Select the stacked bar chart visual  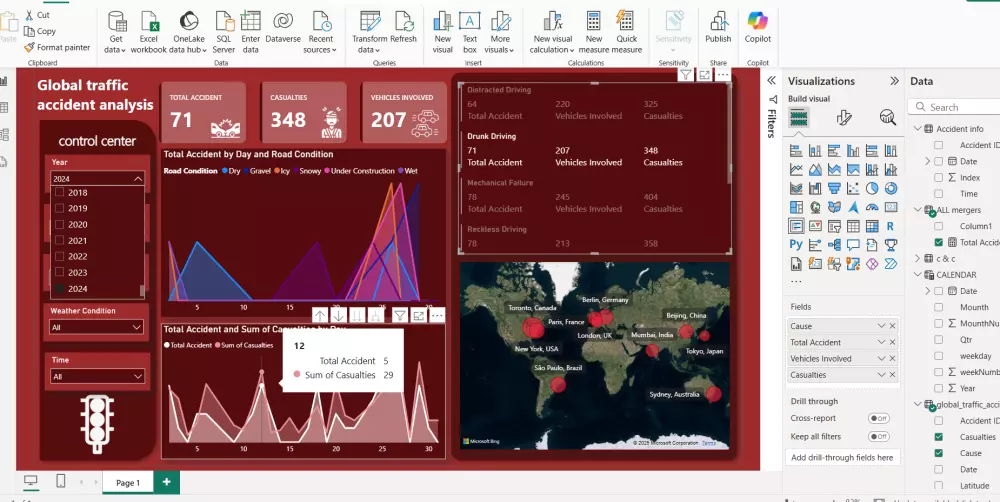coord(796,151)
